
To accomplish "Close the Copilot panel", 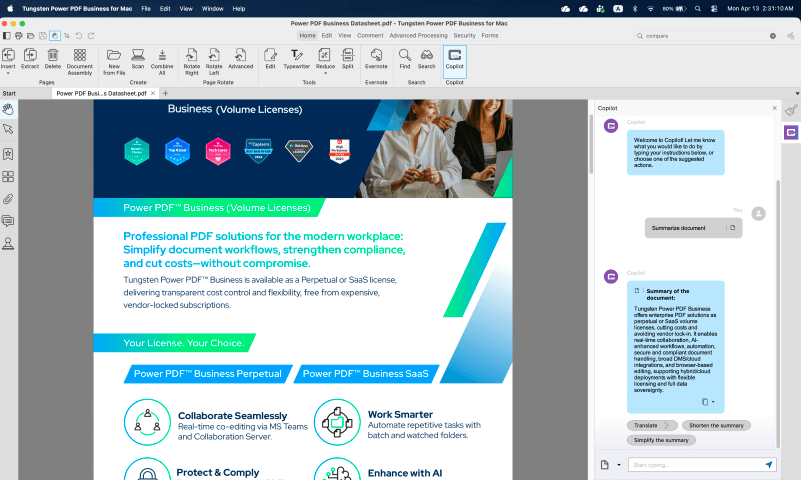I will [x=774, y=108].
